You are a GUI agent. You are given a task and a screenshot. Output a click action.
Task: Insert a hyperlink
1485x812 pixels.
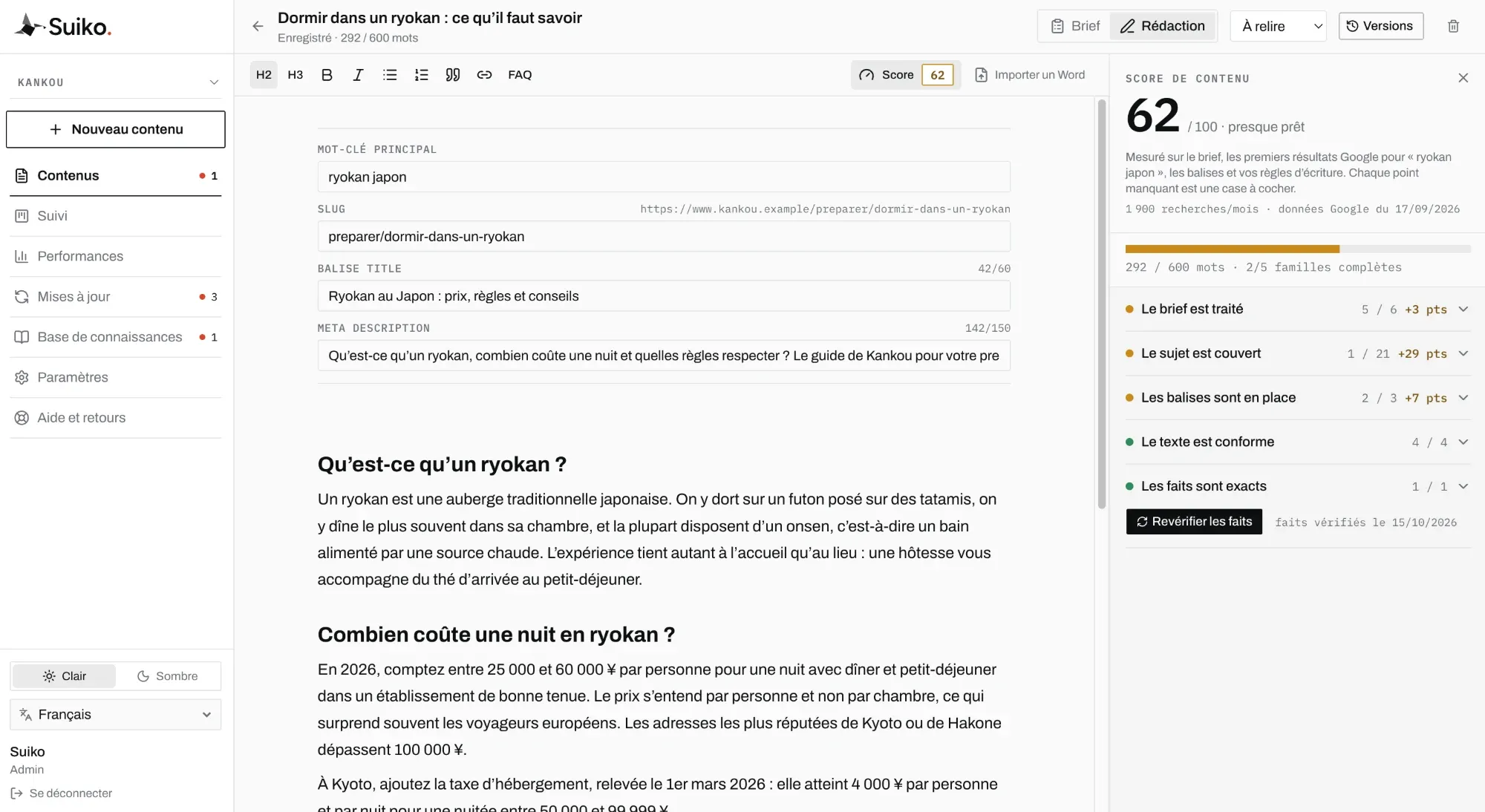point(485,75)
